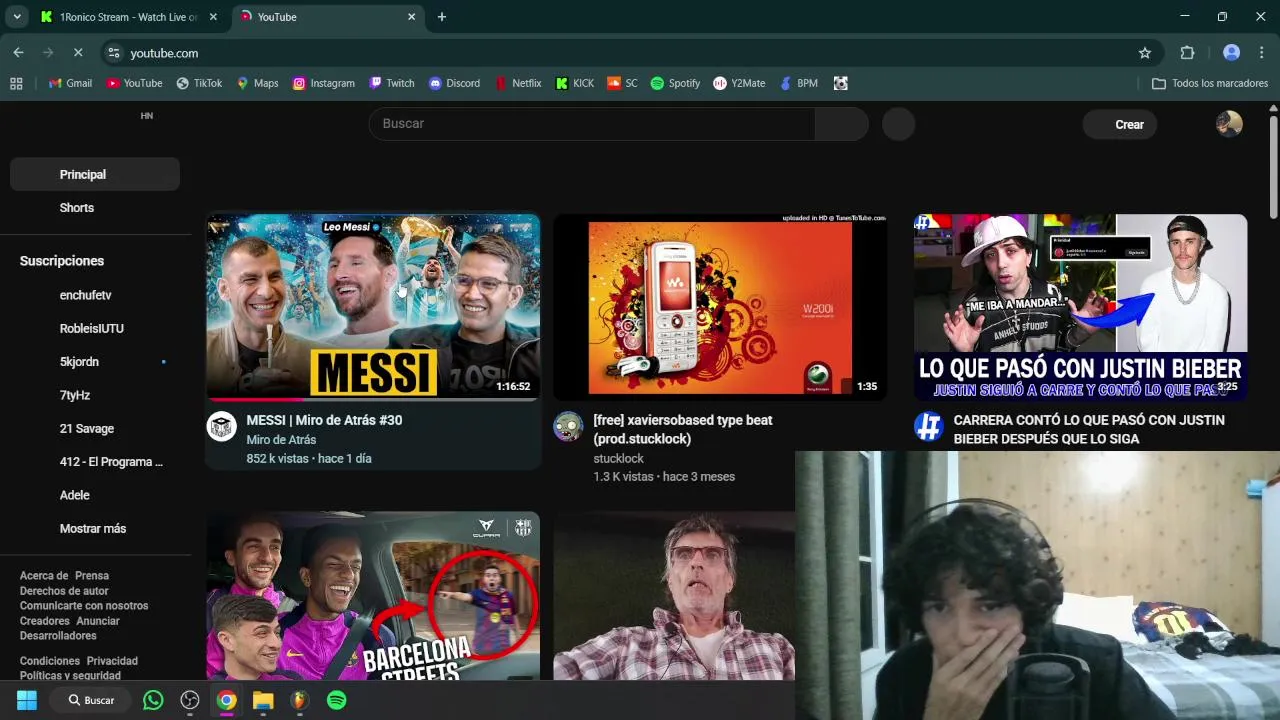
Task: Open the Chrome apps grid icon
Action: (x=16, y=83)
